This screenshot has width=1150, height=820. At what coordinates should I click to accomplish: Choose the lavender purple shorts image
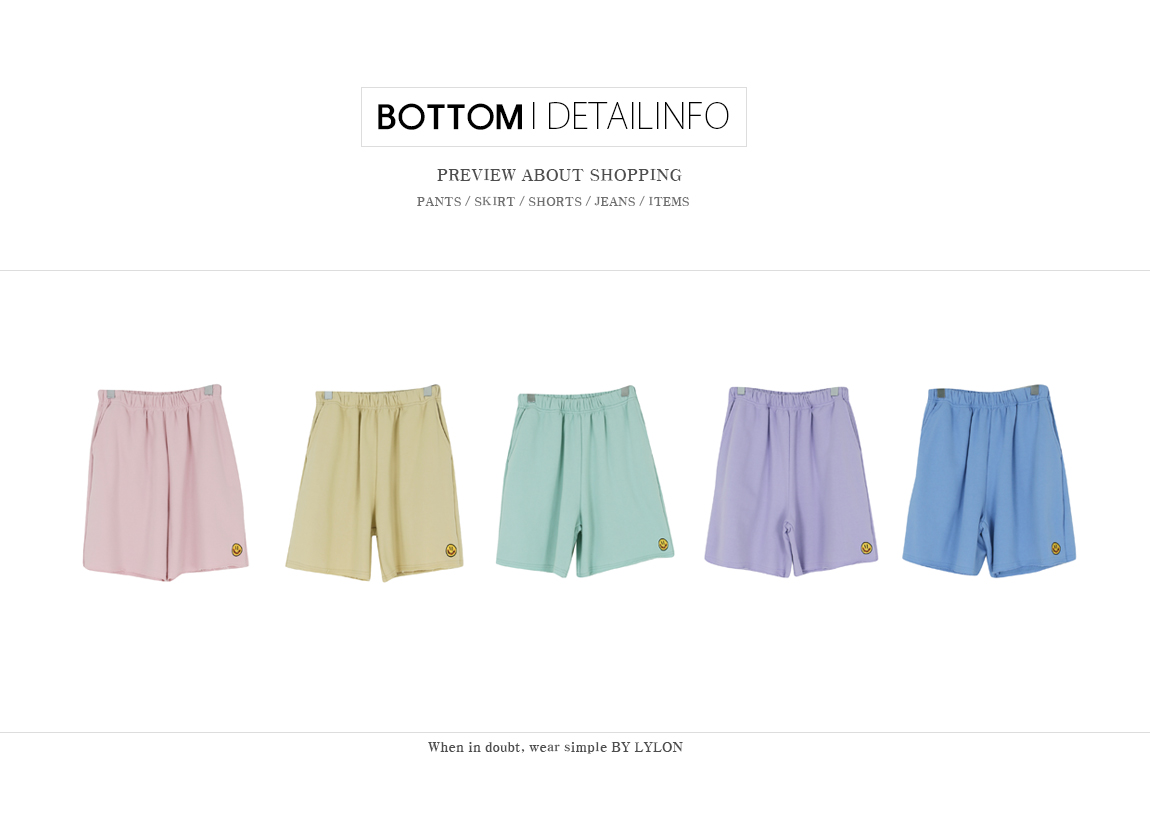(x=791, y=482)
